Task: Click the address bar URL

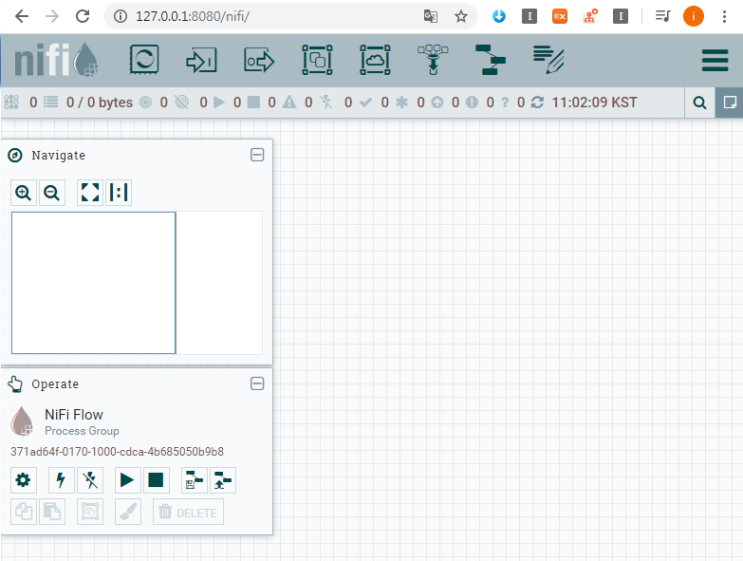Action: [192, 17]
